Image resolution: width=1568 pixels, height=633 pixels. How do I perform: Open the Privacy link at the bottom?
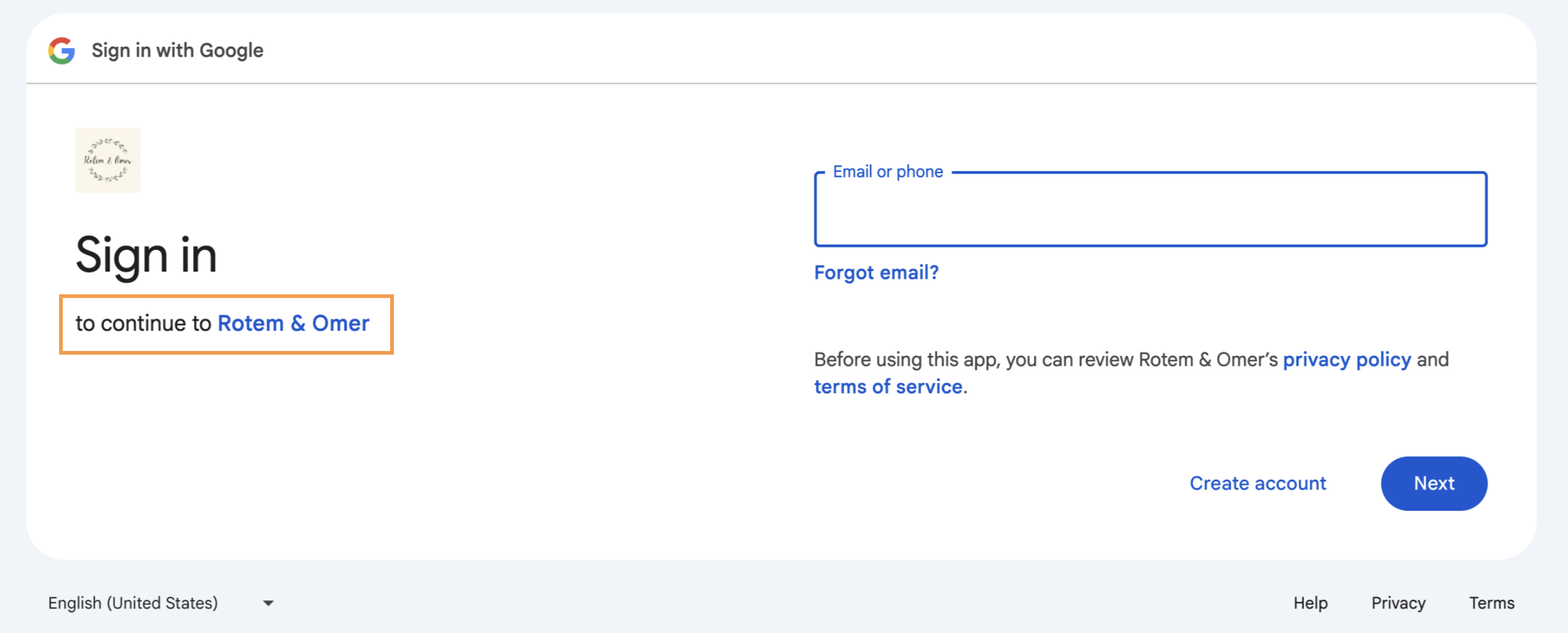coord(1398,603)
